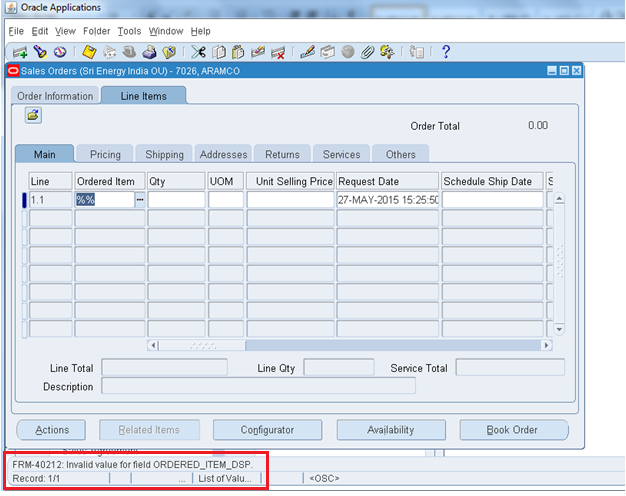Click the Attachments paperclip icon
This screenshot has height=496, width=626.
click(x=367, y=52)
